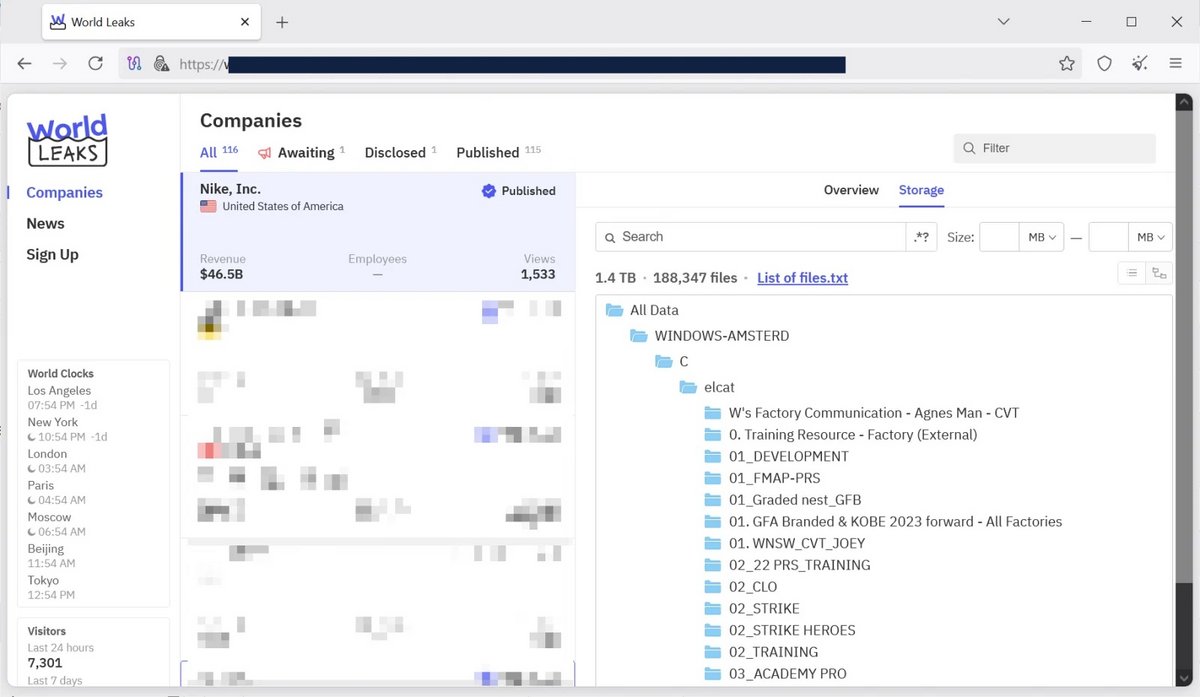Click the browser back arrow

[x=25, y=63]
